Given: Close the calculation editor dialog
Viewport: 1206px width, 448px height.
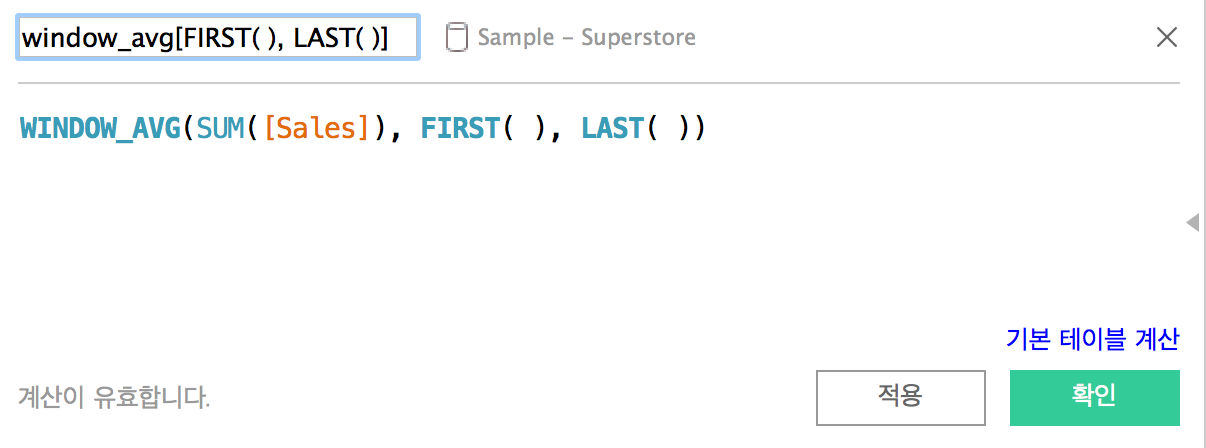Looking at the screenshot, I should (1166, 38).
